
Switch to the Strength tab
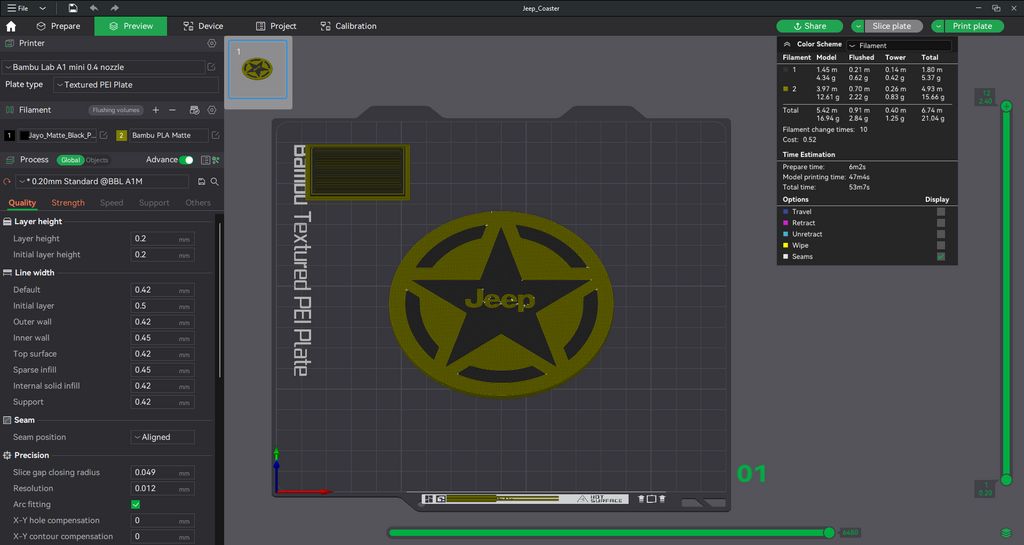(x=68, y=203)
